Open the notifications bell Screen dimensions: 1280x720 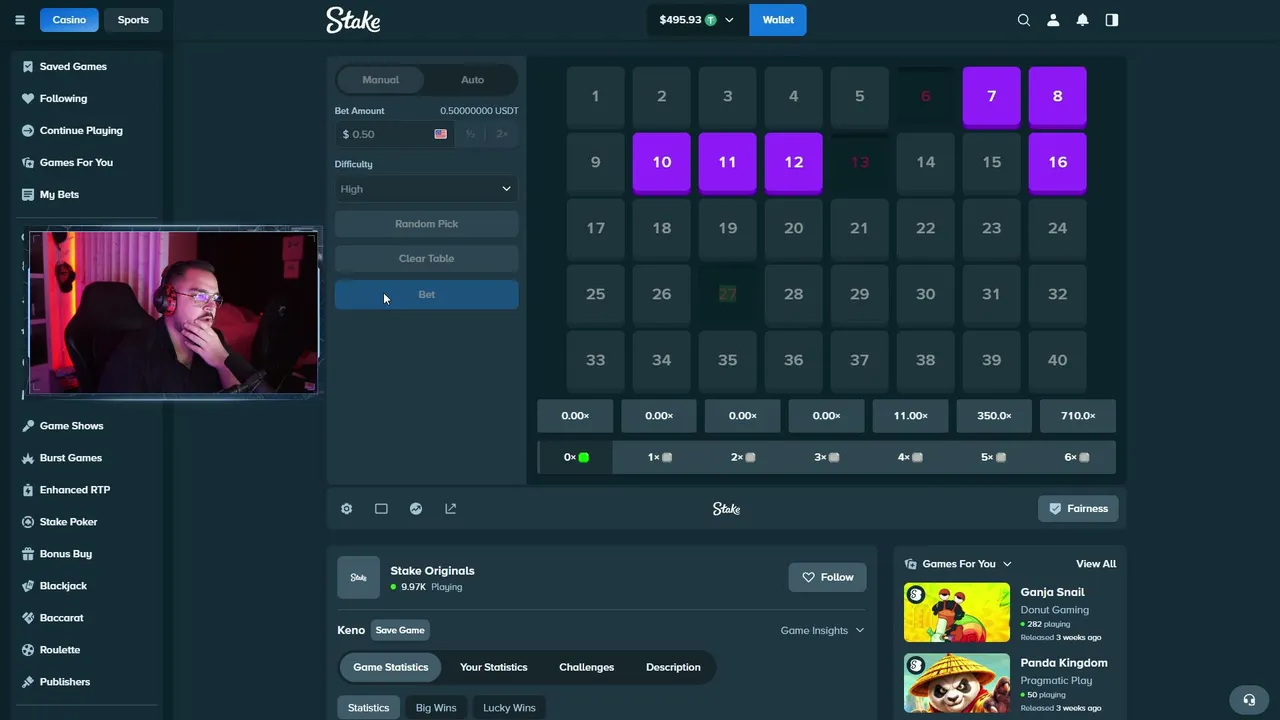click(x=1082, y=20)
